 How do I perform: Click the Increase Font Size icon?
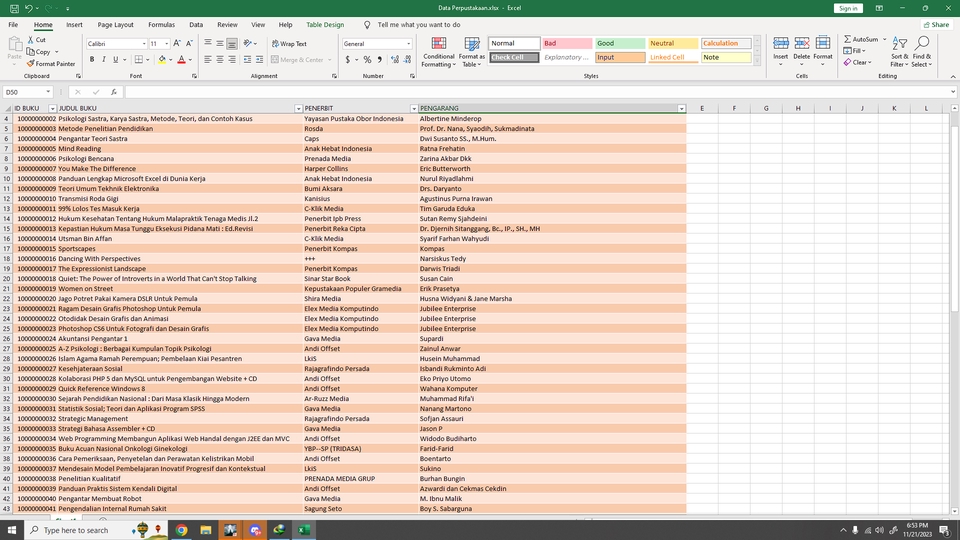click(x=177, y=43)
